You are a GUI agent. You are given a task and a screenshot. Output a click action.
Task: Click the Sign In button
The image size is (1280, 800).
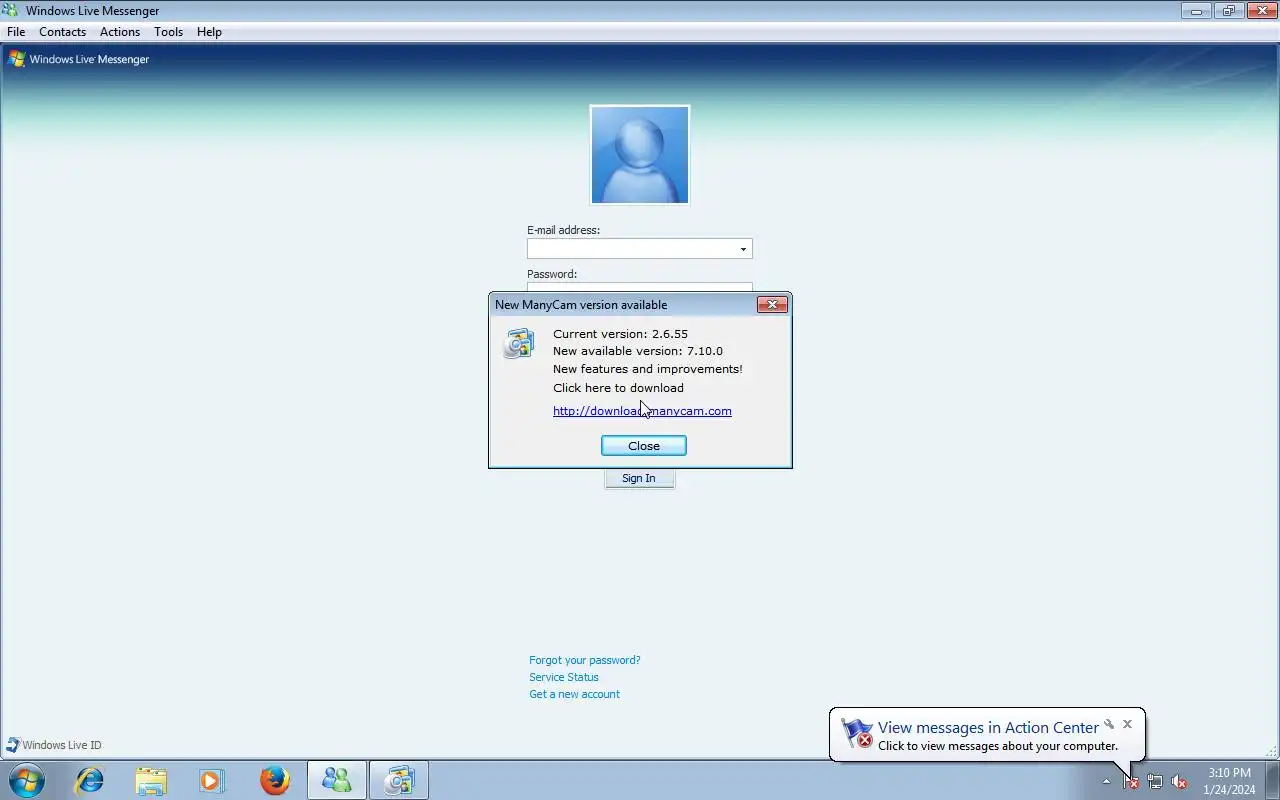[x=639, y=479]
